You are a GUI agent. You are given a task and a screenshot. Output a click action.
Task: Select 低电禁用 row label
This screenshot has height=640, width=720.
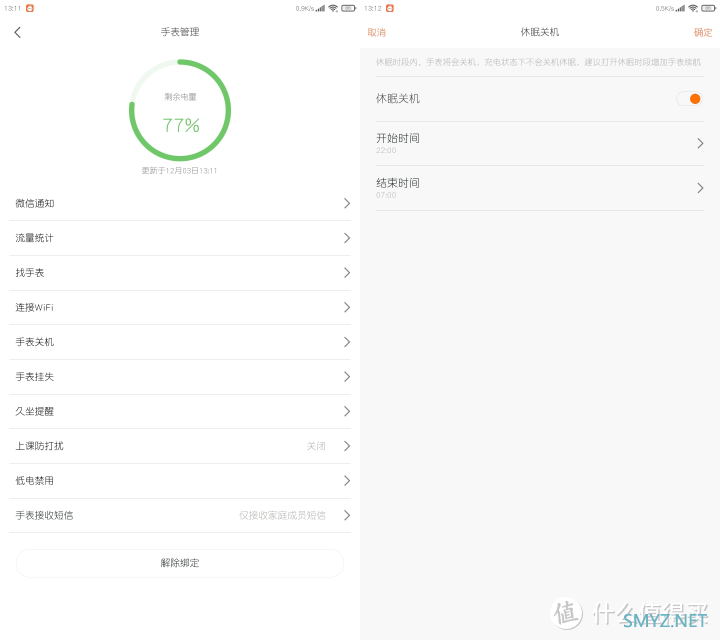(34, 481)
